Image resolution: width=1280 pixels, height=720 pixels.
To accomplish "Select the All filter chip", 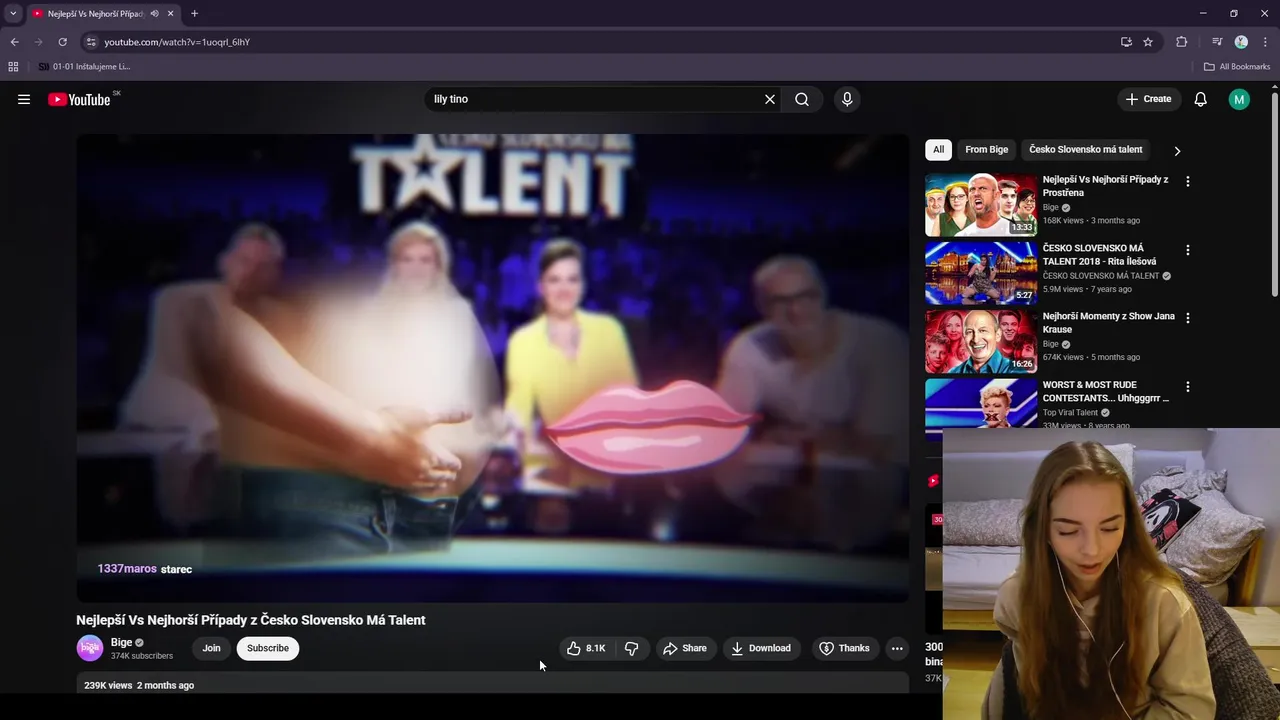I will pyautogui.click(x=938, y=150).
